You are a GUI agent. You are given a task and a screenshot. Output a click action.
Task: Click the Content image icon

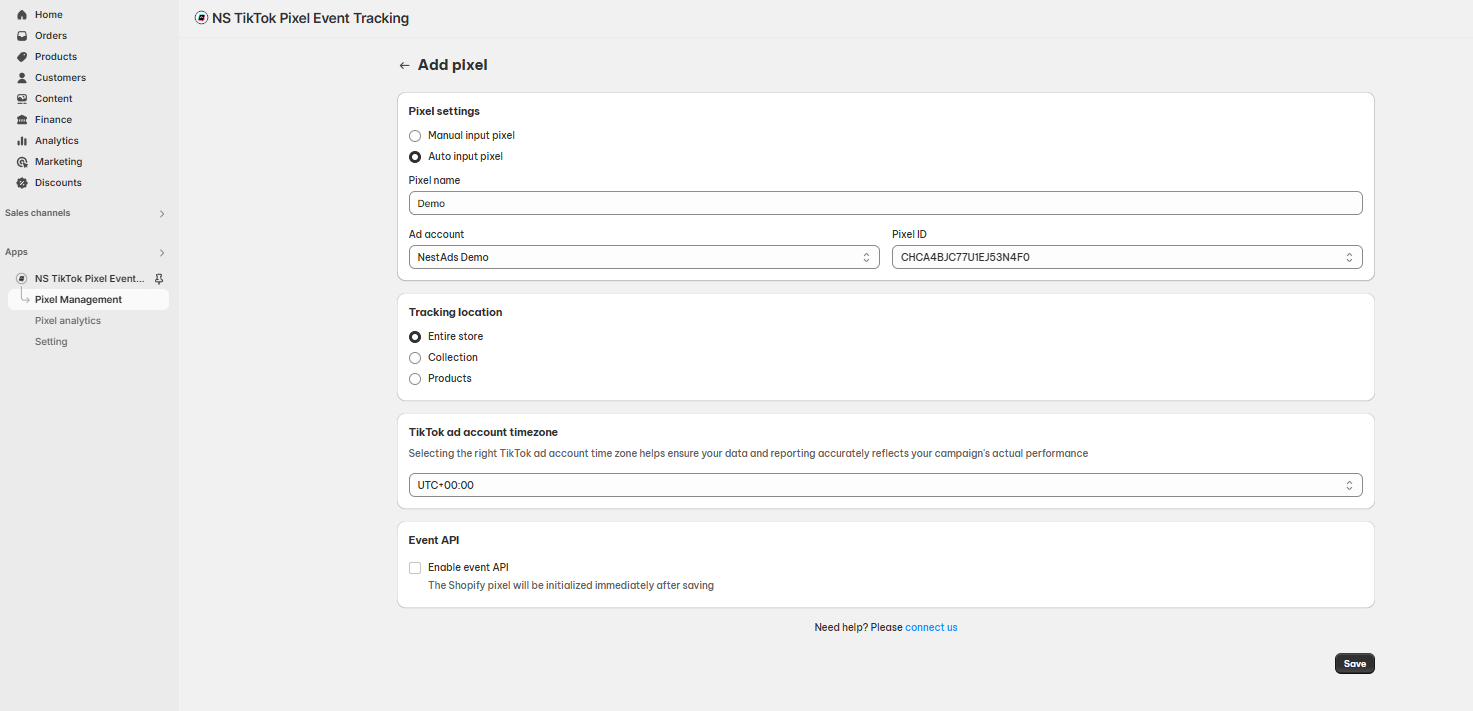coord(22,99)
